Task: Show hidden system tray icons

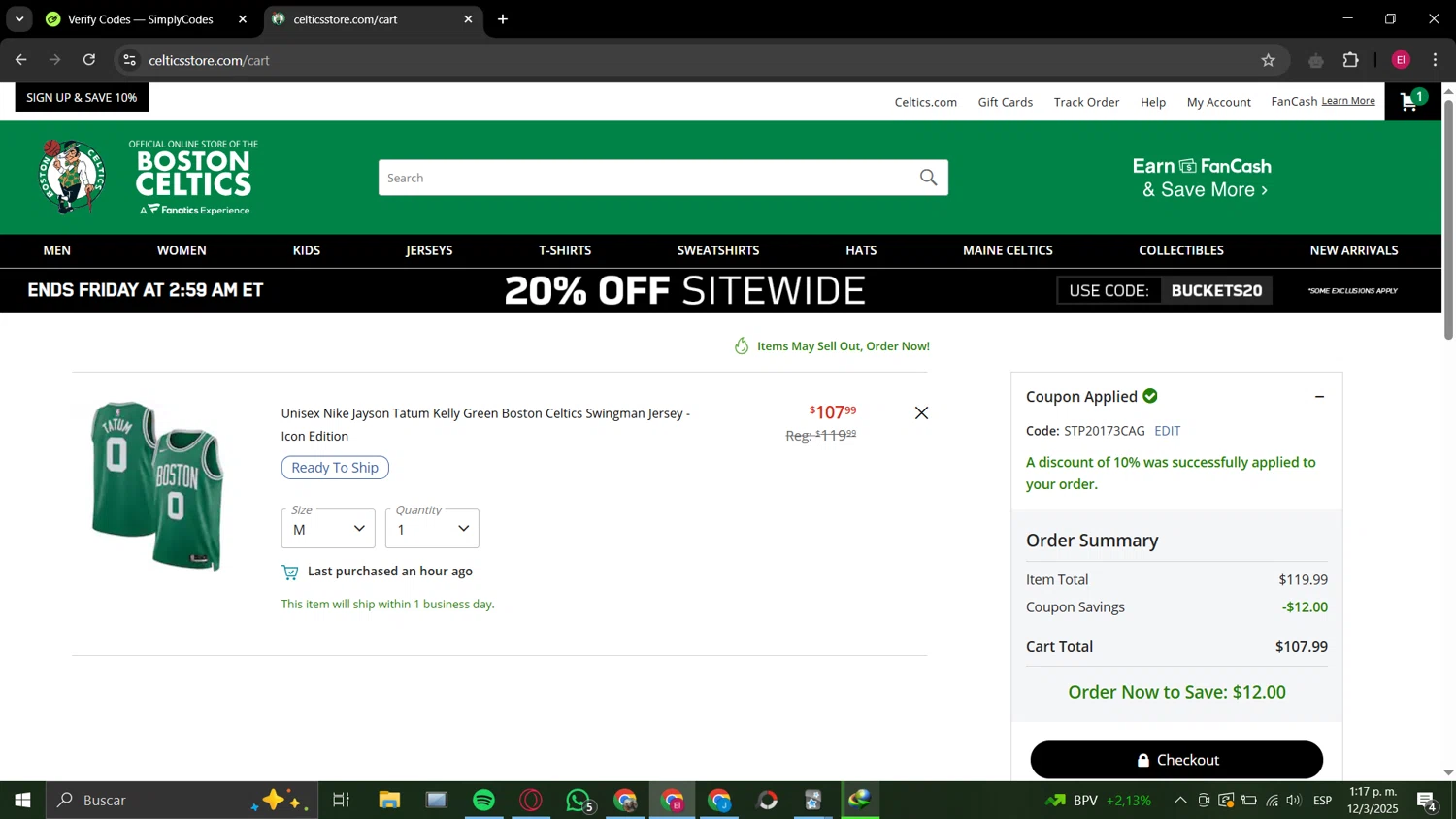Action: pos(1179,801)
